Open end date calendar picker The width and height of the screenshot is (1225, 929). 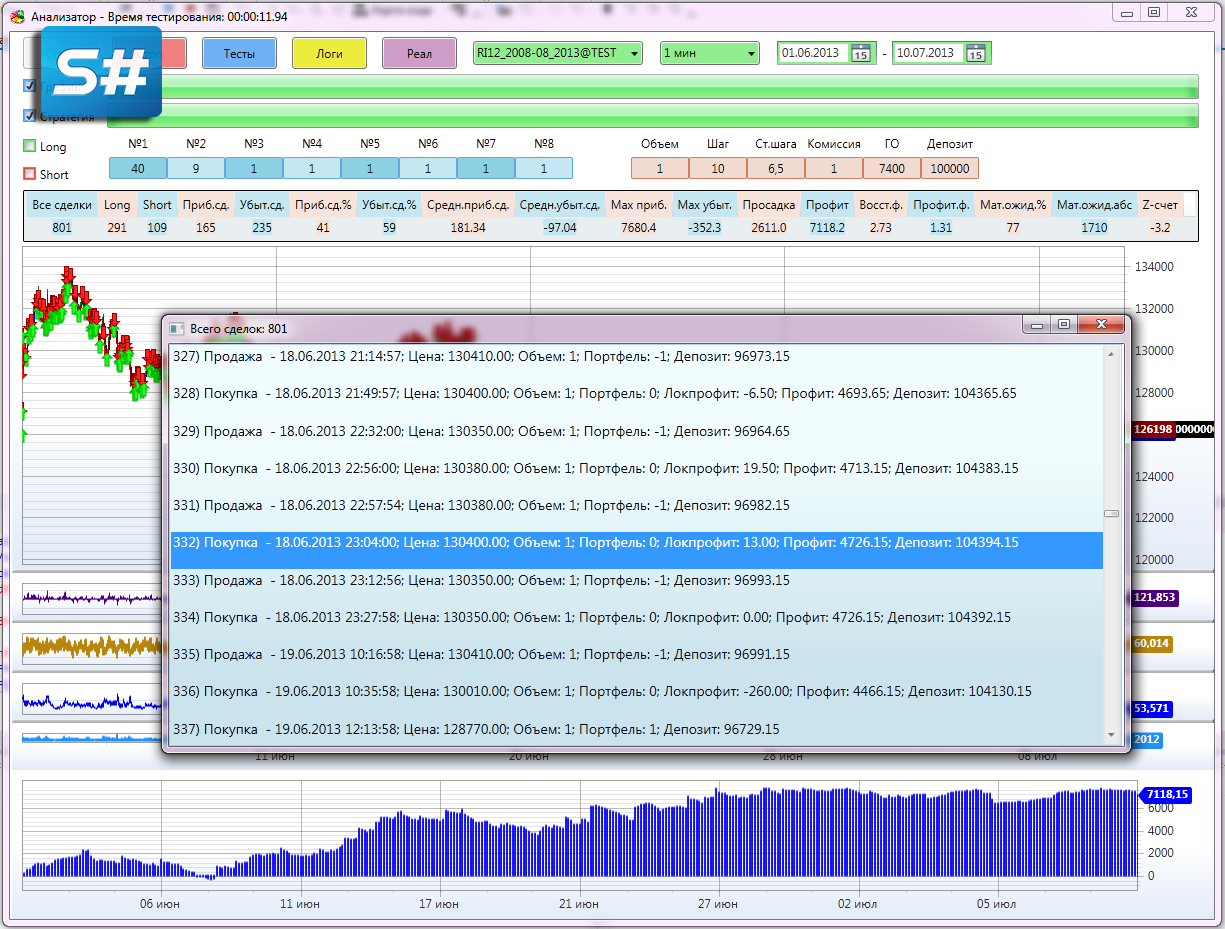tap(975, 53)
